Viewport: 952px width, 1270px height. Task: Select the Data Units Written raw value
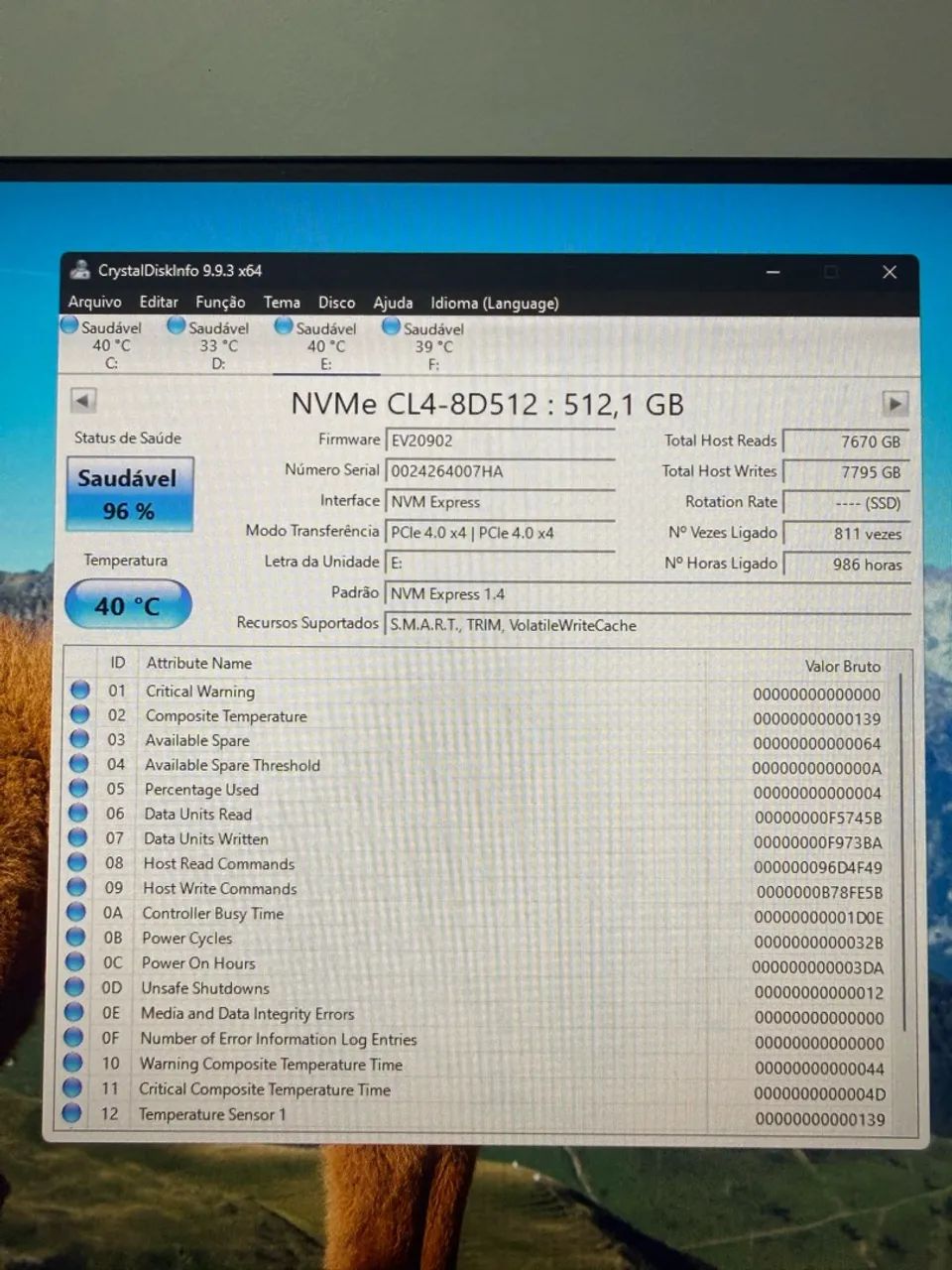(x=817, y=842)
